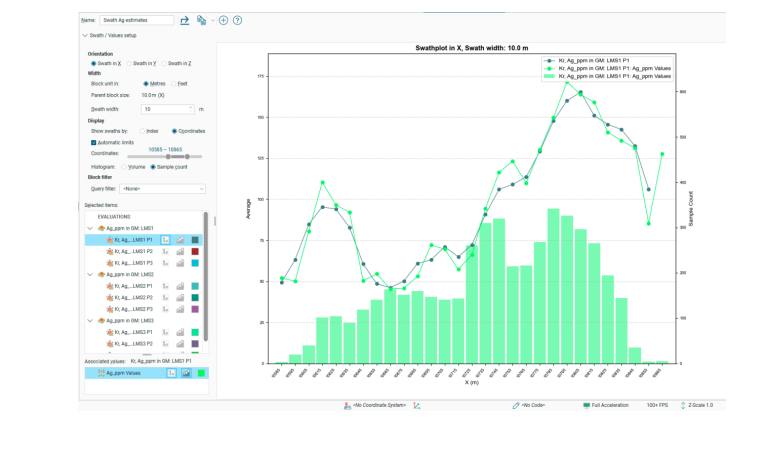Click the circled plus icon in toolbar
This screenshot has width=783, height=459.
[x=224, y=20]
